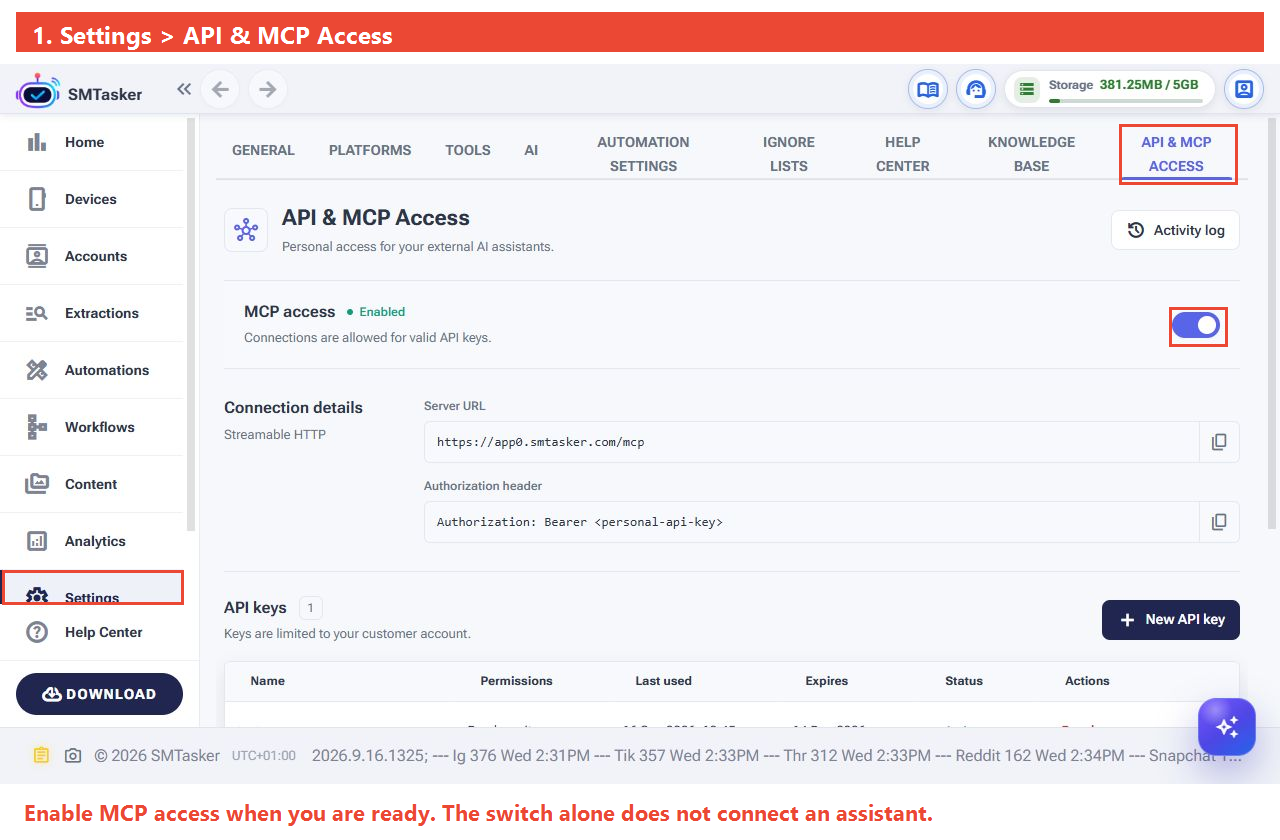Click the UTC+01:00 timezone label
Screen dimensions: 1280x840
click(264, 756)
